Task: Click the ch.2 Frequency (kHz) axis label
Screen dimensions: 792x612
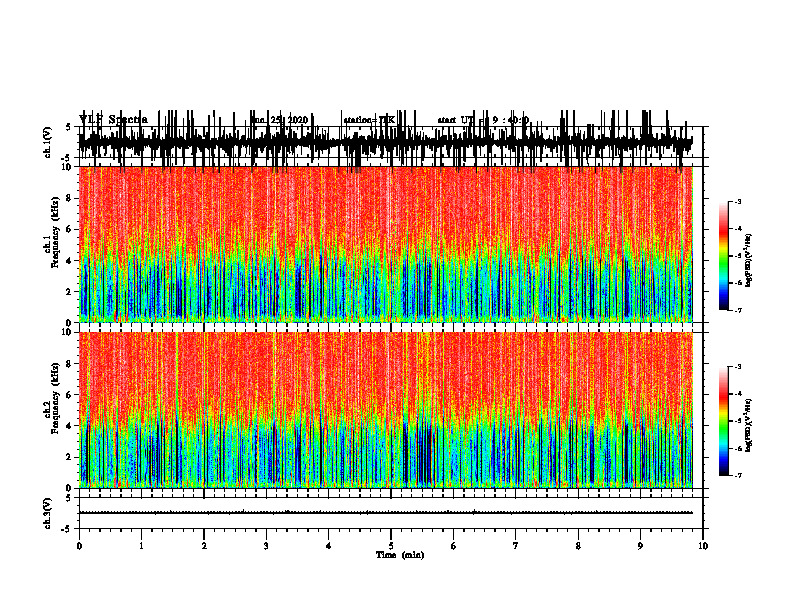Action: click(x=53, y=398)
